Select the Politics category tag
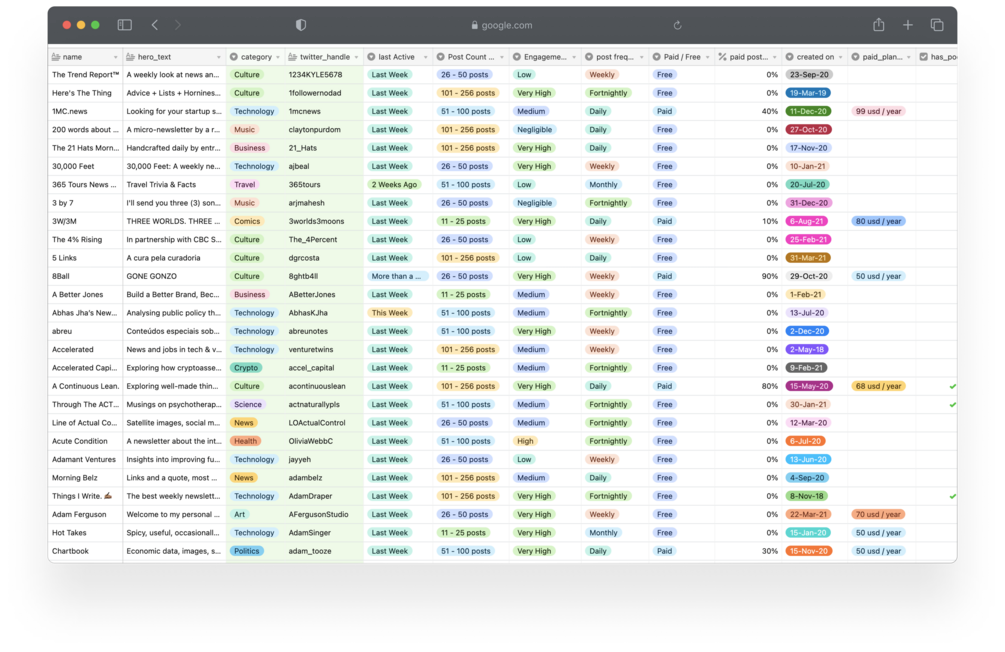Screen dimensions: 1005x652 point(247,551)
